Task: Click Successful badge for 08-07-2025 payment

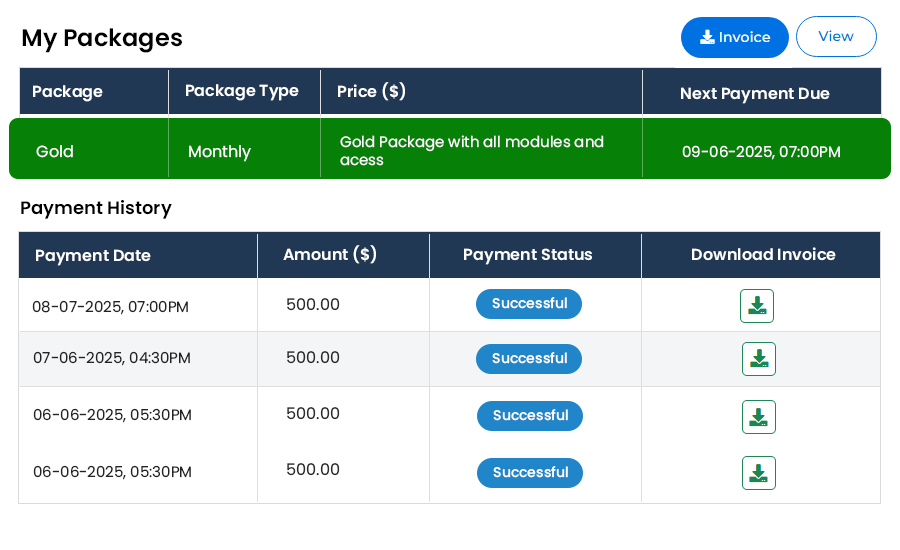Action: click(529, 304)
